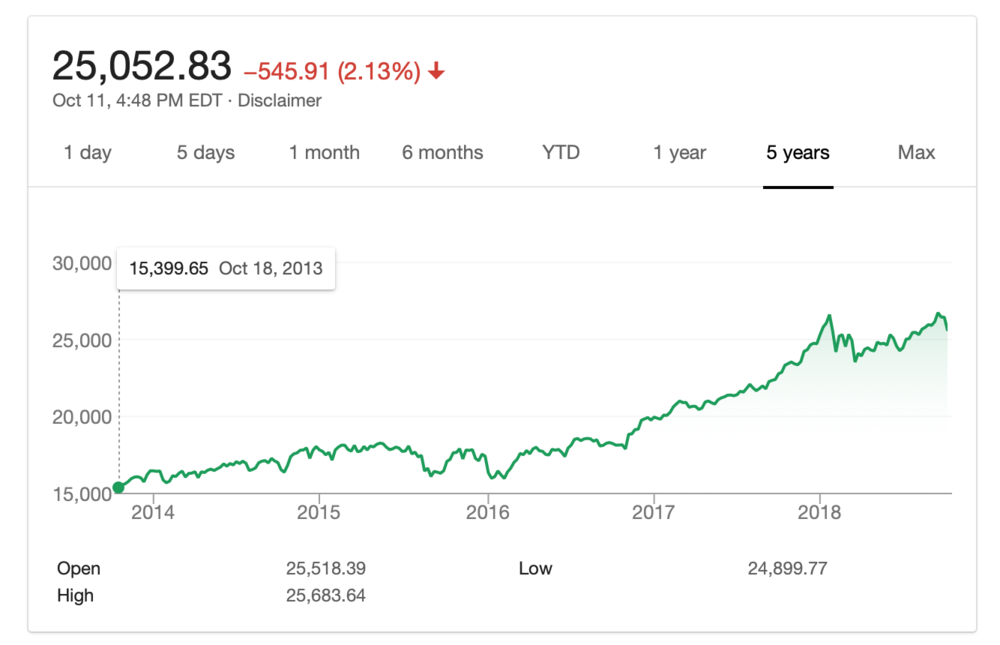The height and width of the screenshot is (645, 1000).
Task: Switch to the 1 day view
Action: pos(86,152)
